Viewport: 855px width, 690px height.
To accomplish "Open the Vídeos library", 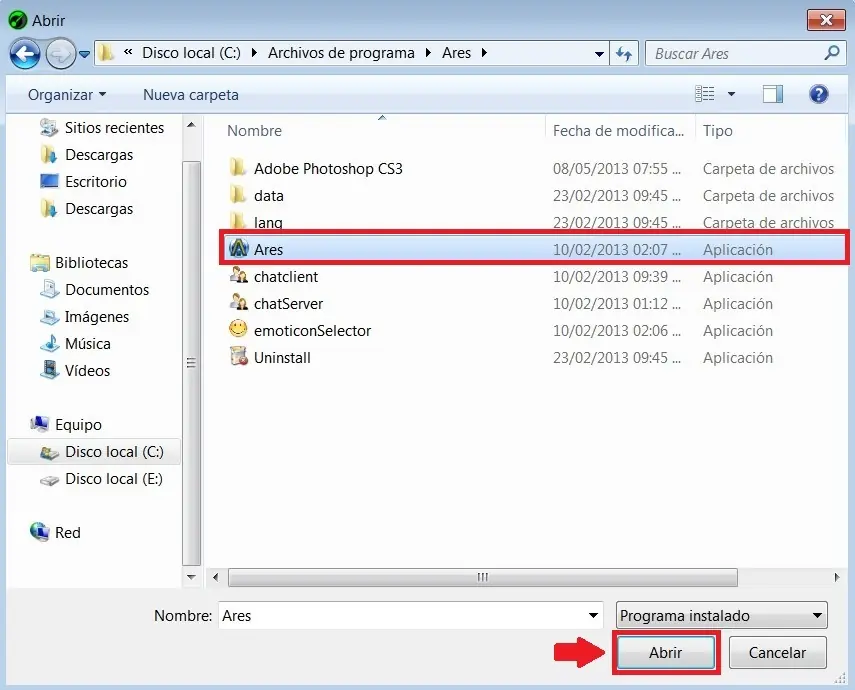I will coord(75,371).
